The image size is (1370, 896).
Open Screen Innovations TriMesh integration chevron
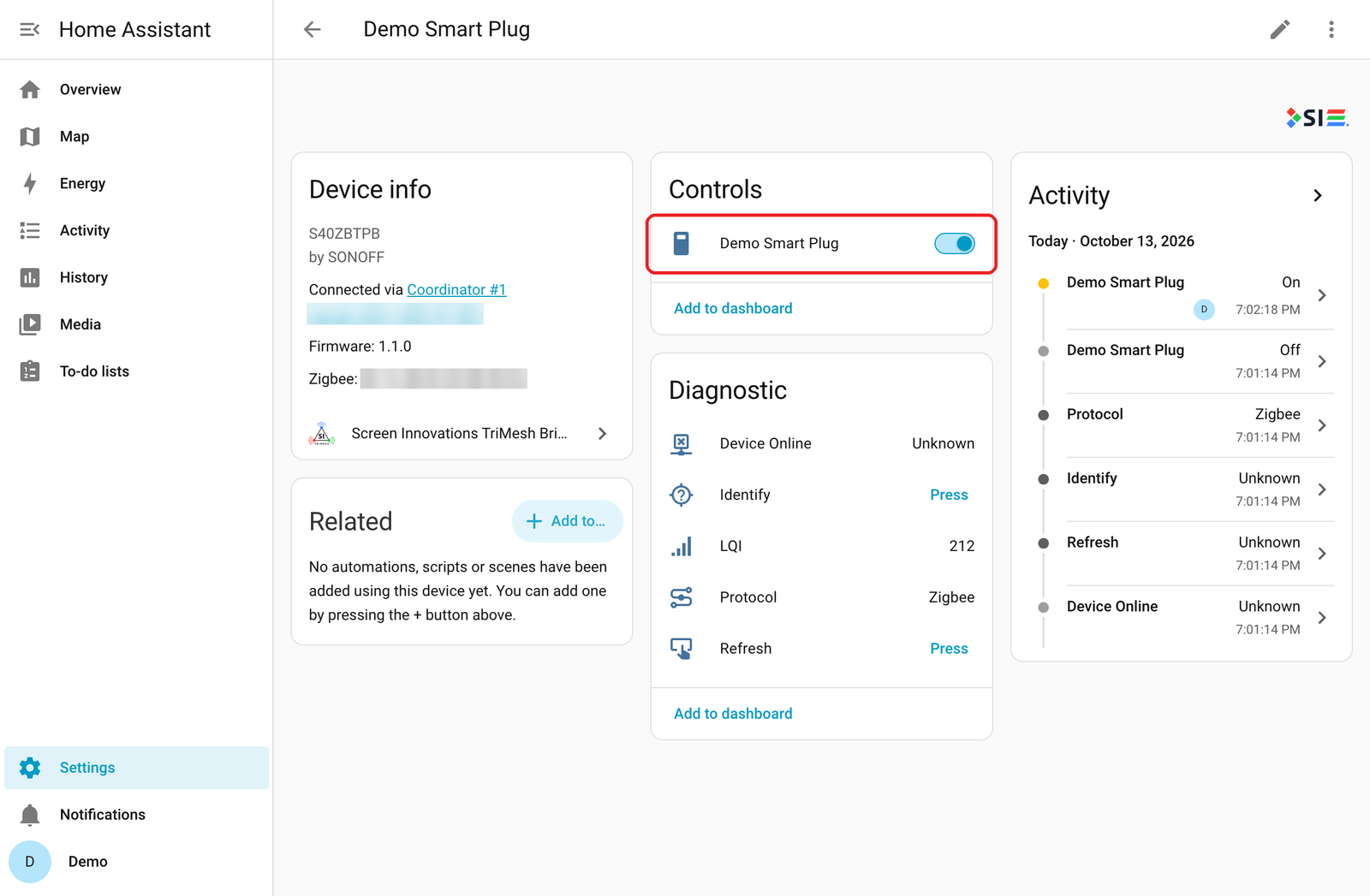point(602,434)
